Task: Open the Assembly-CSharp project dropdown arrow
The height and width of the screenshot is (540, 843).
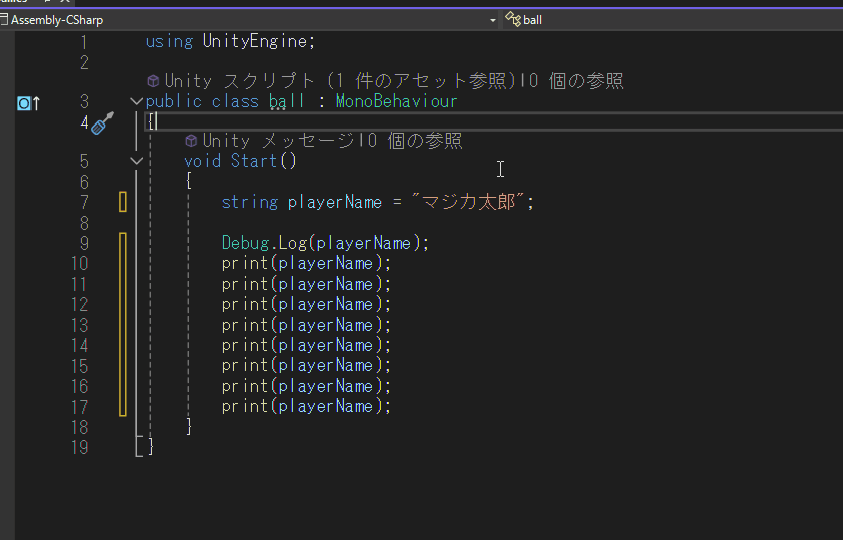Action: pyautogui.click(x=492, y=20)
